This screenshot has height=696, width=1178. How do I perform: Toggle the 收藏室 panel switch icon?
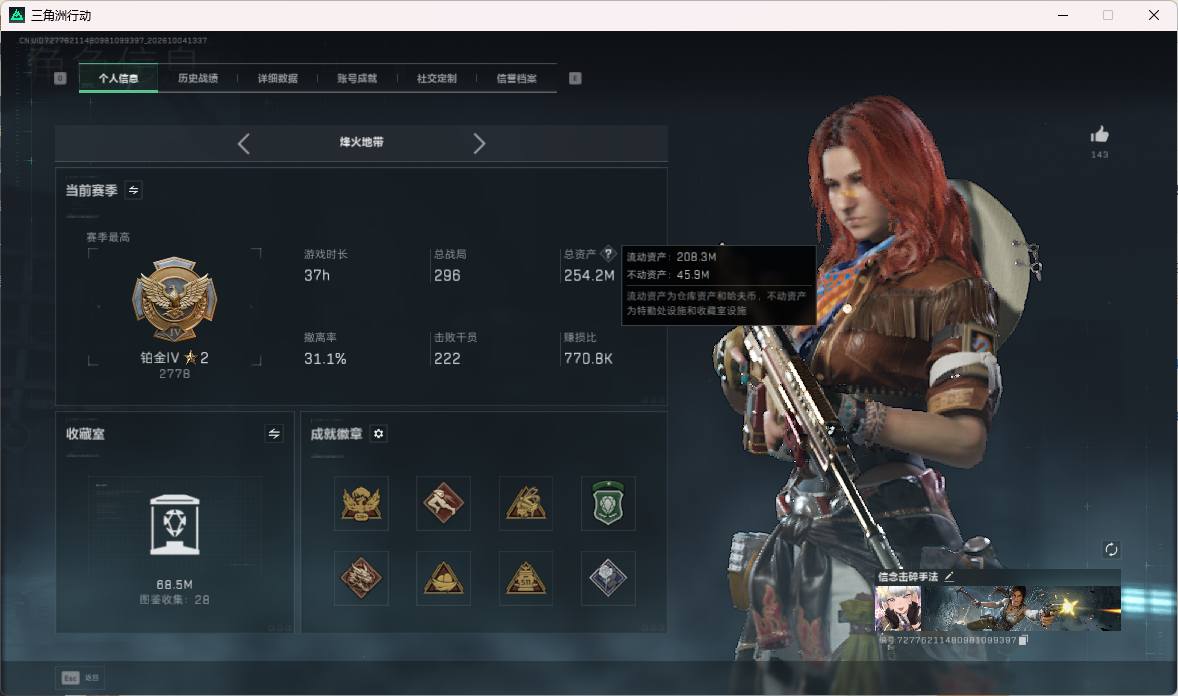click(x=274, y=434)
